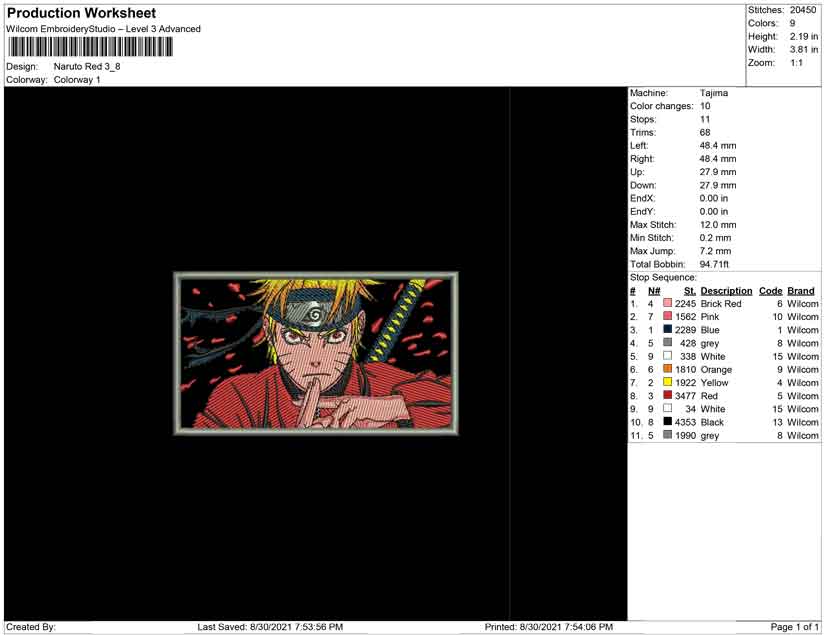Viewport: 825px width, 635px height.
Task: Click the Red 3477 color swatch
Action: coord(668,395)
